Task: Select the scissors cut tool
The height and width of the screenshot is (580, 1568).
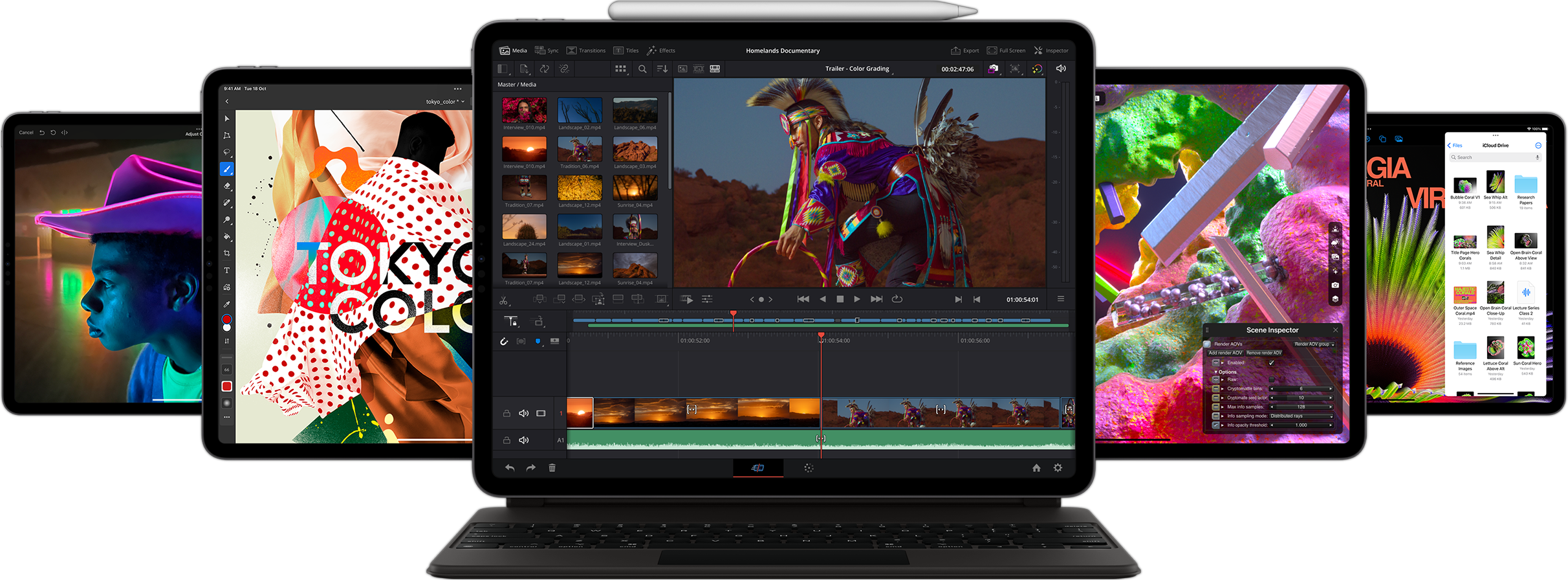Action: click(x=503, y=300)
